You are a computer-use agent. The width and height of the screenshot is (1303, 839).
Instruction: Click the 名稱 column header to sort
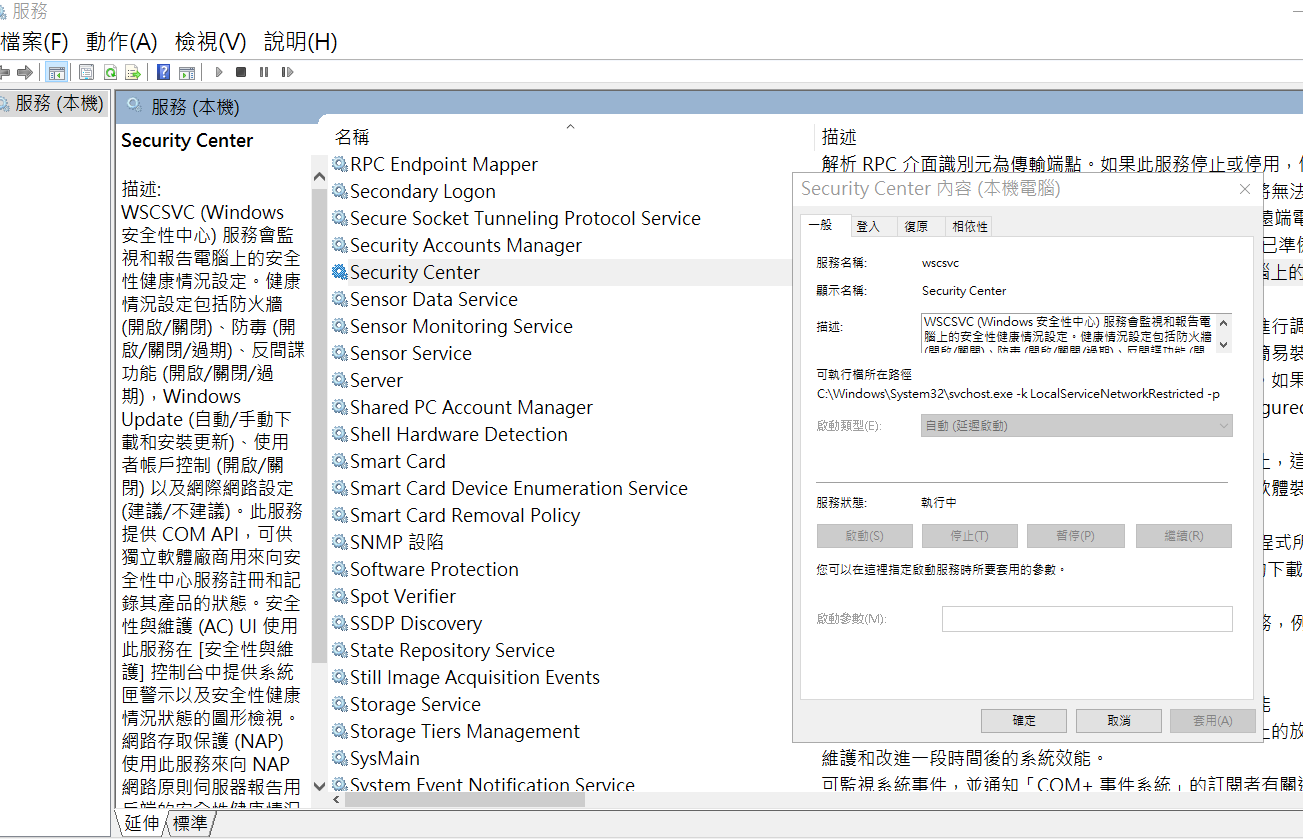352,137
